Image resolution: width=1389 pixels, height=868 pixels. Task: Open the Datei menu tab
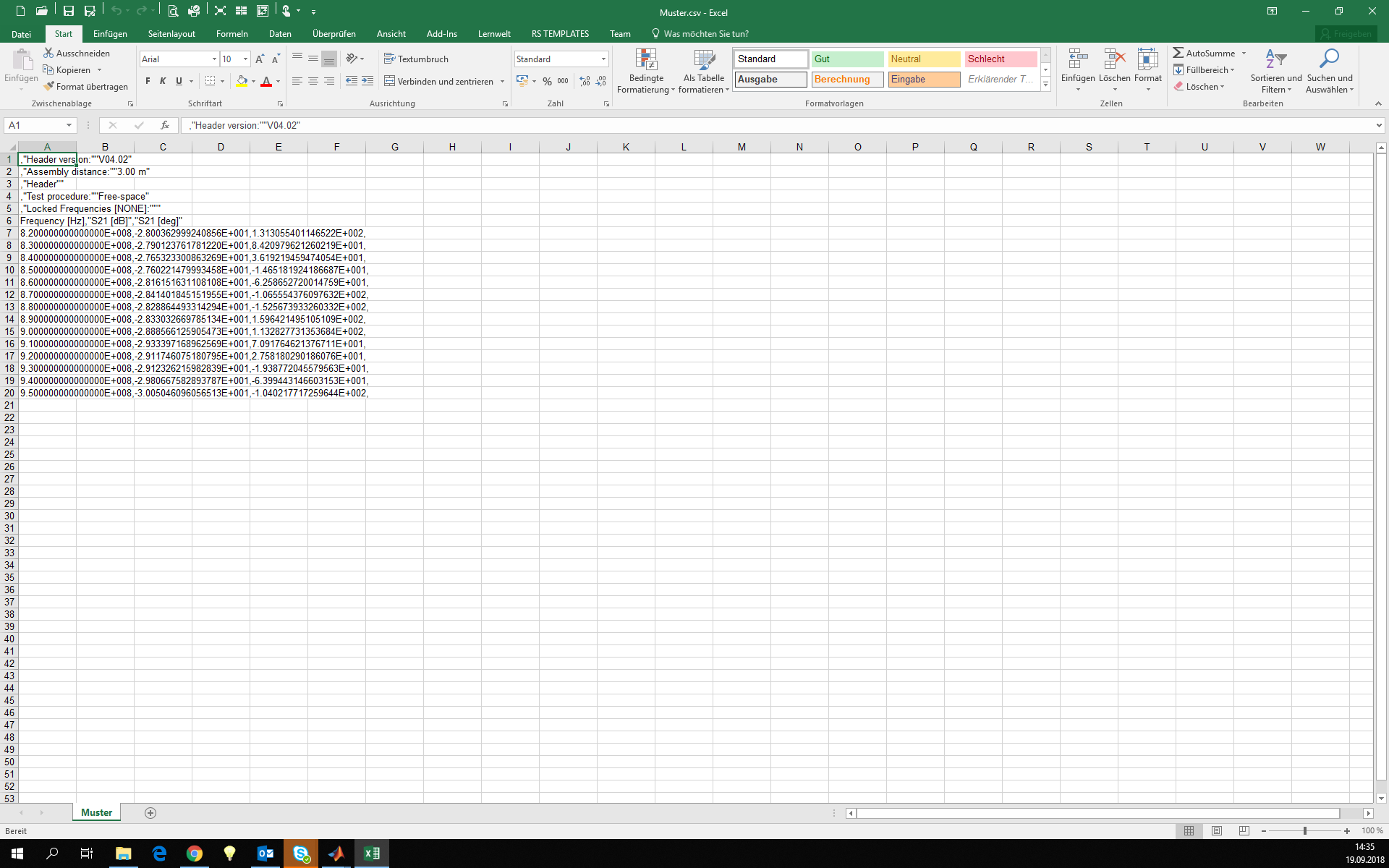(x=21, y=34)
